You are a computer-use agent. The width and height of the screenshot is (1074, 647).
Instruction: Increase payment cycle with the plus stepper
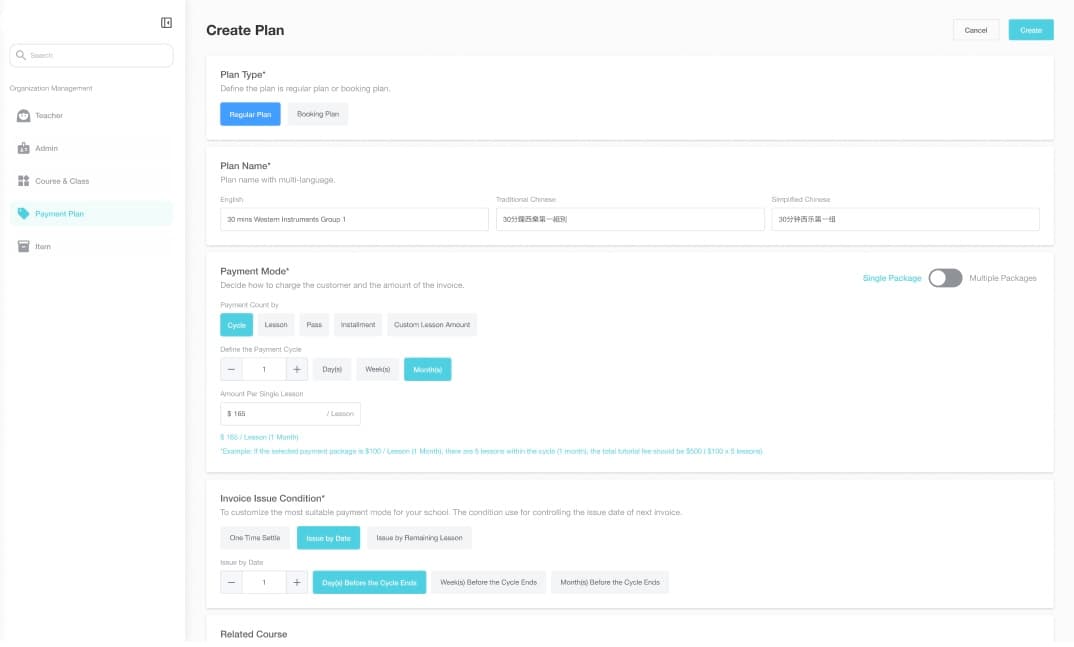296,369
